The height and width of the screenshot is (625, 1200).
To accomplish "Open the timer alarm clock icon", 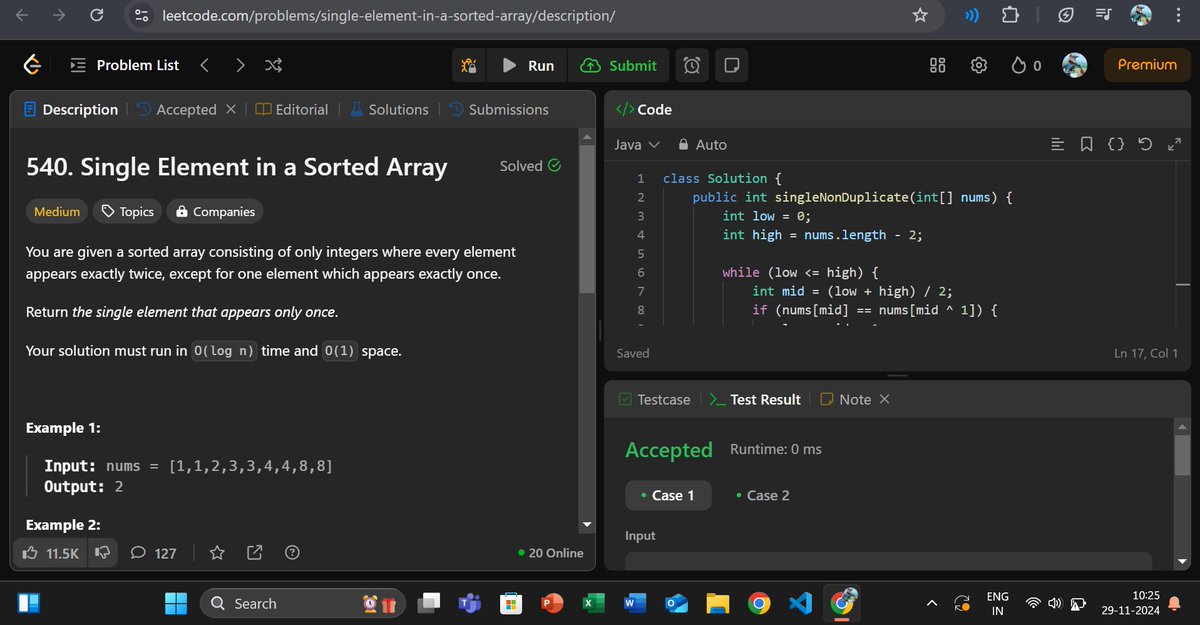I will click(x=691, y=65).
